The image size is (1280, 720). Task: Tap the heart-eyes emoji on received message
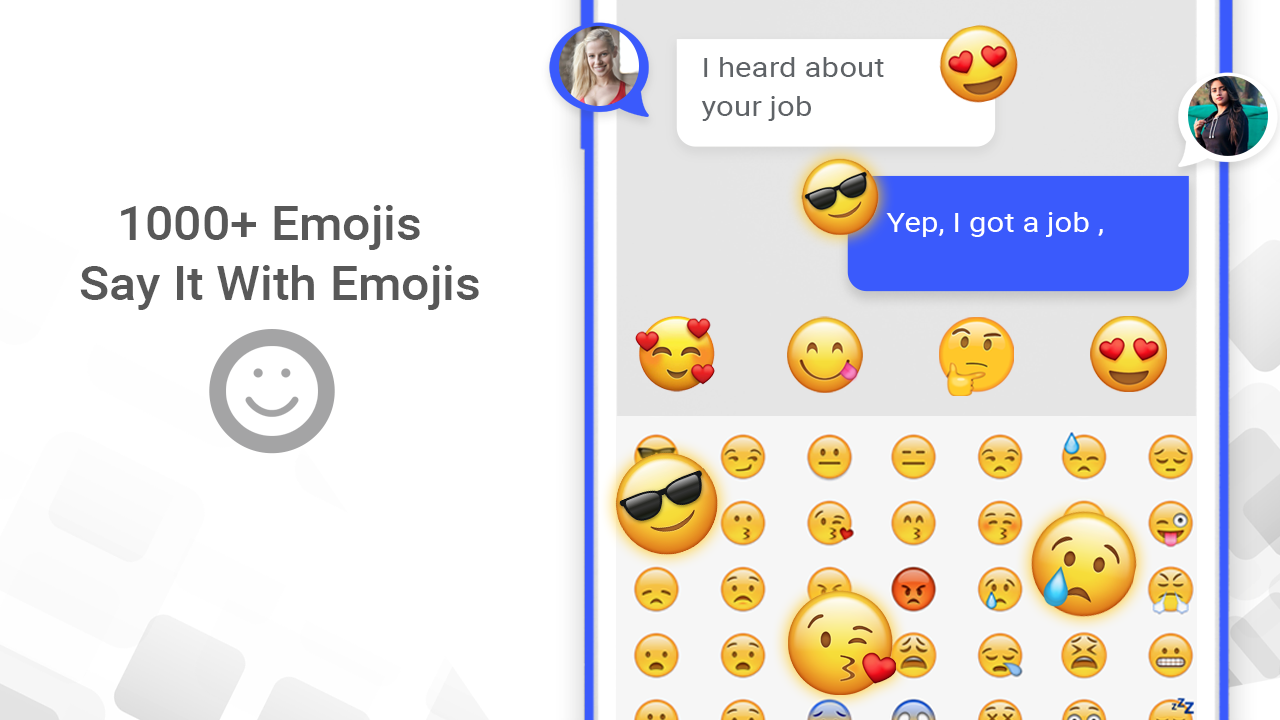[978, 64]
